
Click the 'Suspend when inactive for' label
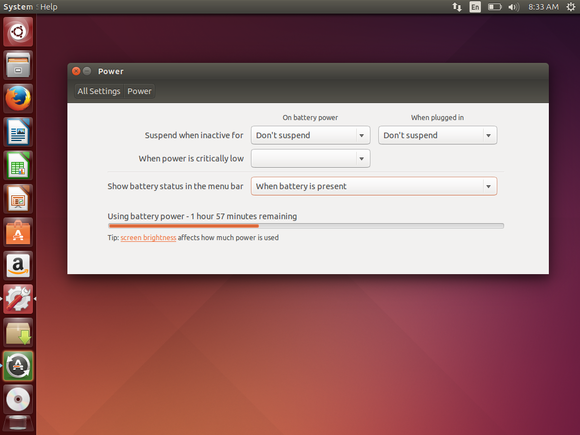coord(194,135)
